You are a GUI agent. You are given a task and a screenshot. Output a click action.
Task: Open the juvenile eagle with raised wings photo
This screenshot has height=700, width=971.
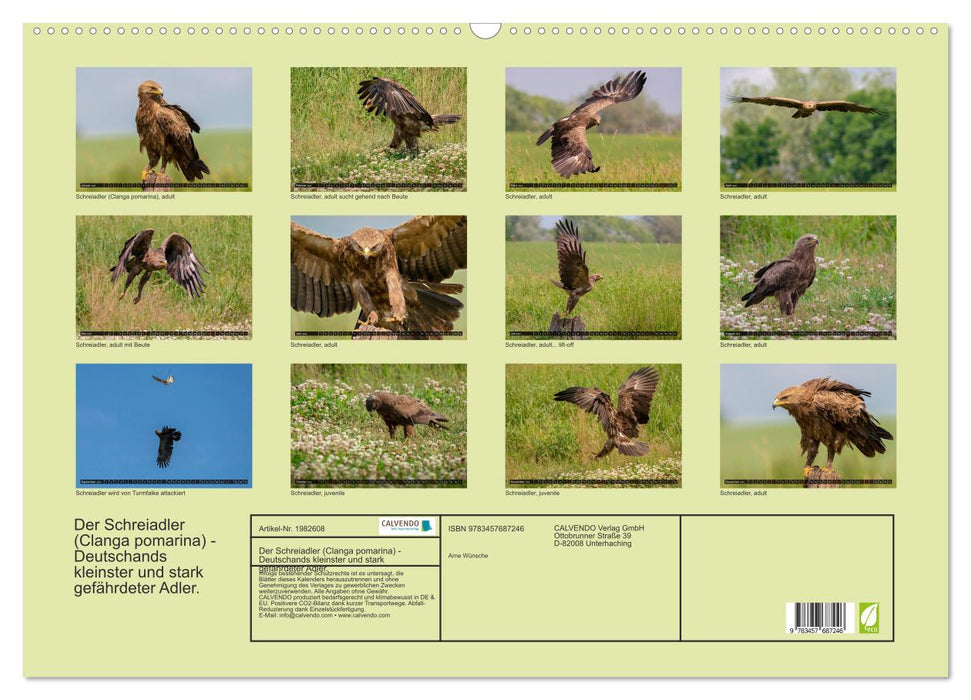pyautogui.click(x=593, y=425)
